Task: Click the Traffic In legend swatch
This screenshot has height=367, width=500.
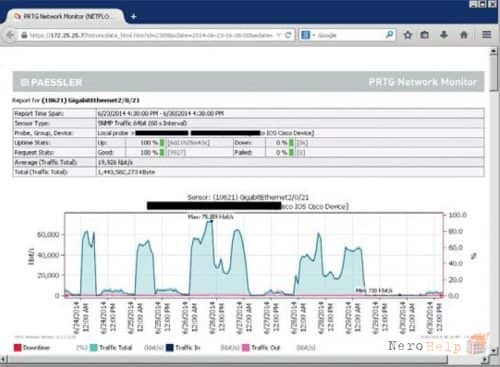Action: pyautogui.click(x=170, y=348)
